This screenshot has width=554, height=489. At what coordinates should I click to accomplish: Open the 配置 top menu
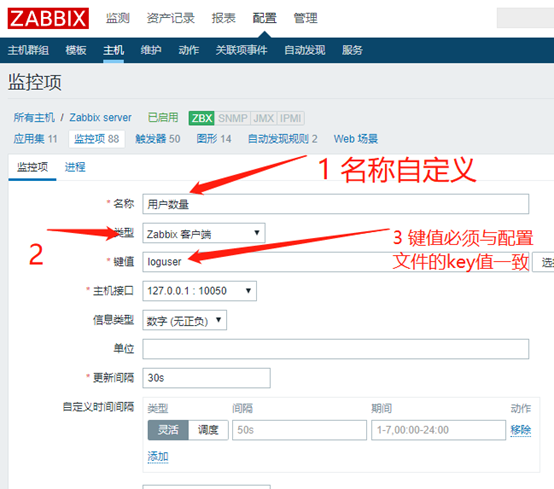tap(265, 18)
